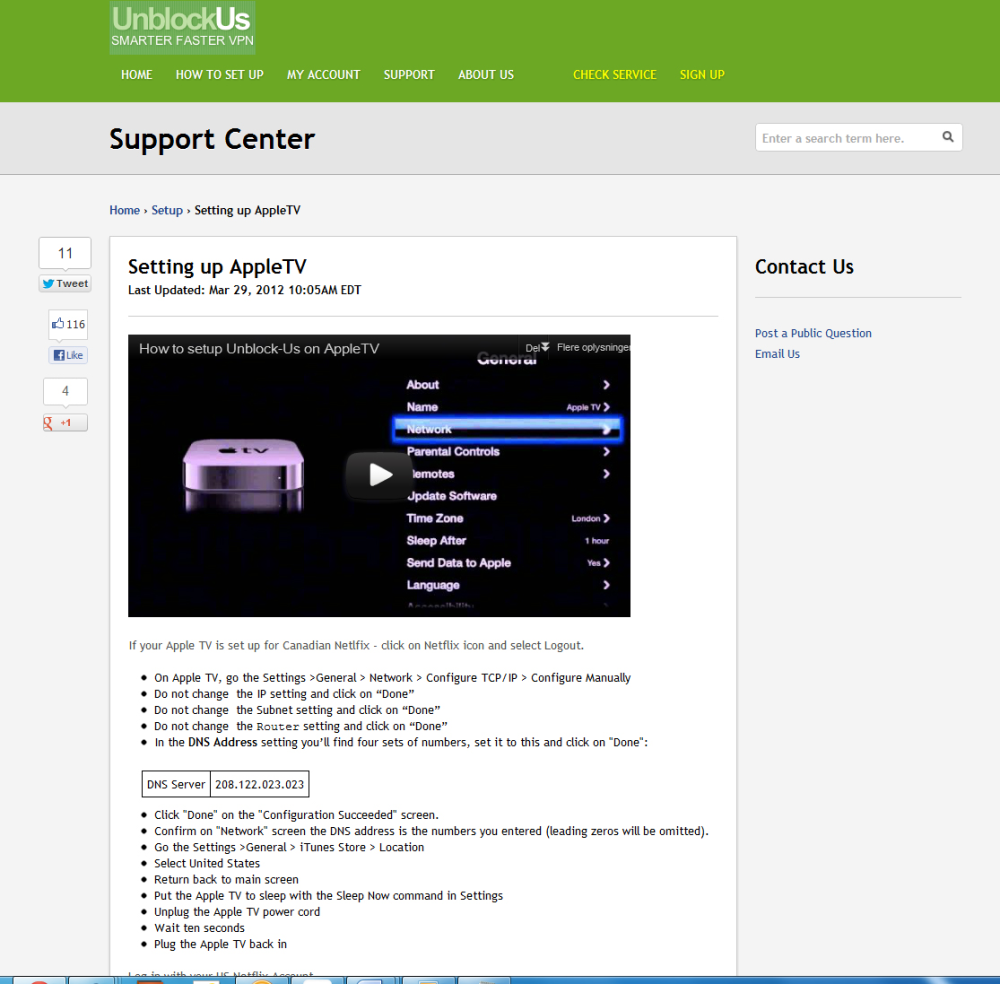1000x984 pixels.
Task: Click Post a Public Question
Action: [x=813, y=333]
